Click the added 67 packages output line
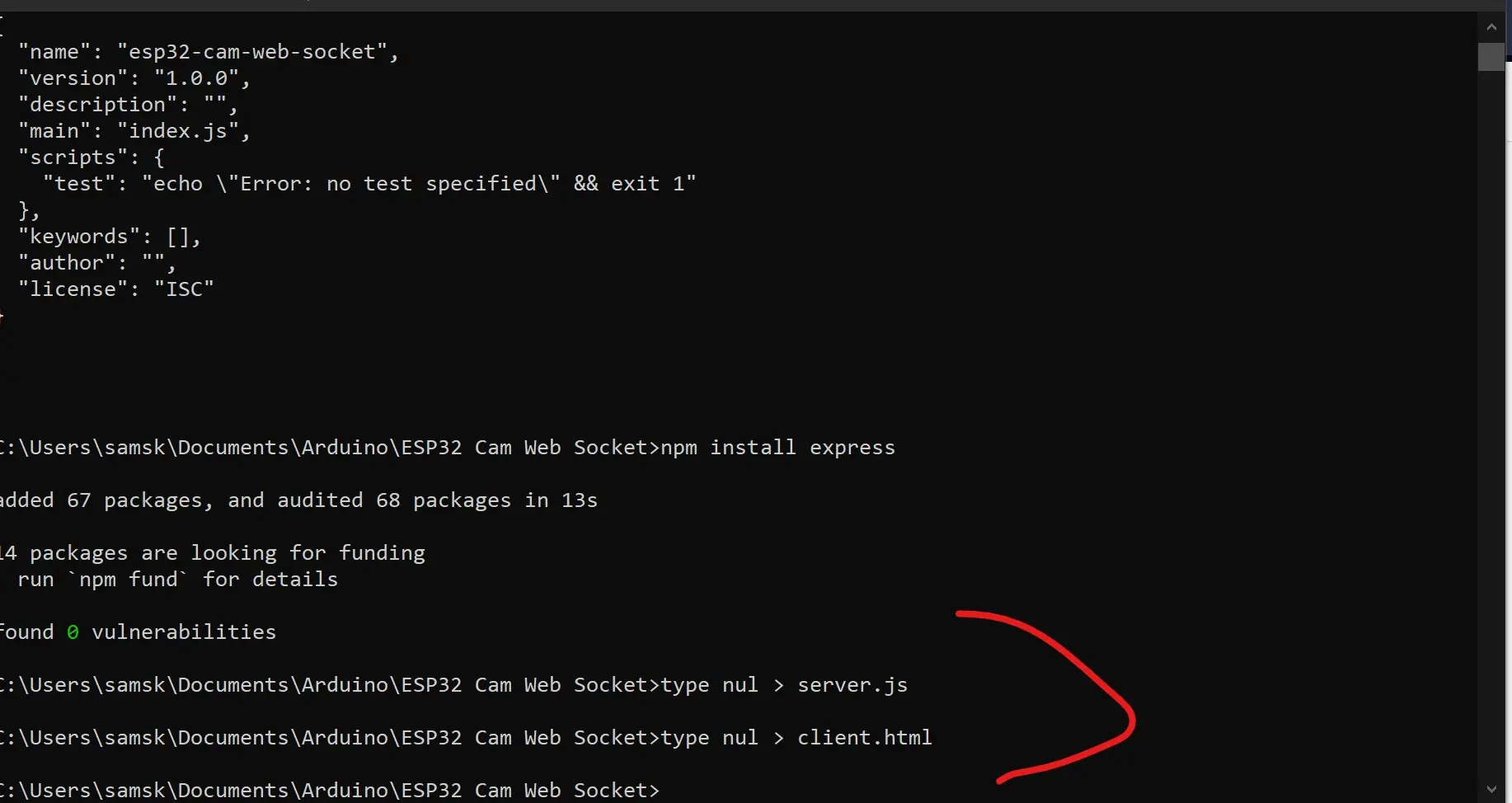Image resolution: width=1512 pixels, height=803 pixels. click(298, 500)
